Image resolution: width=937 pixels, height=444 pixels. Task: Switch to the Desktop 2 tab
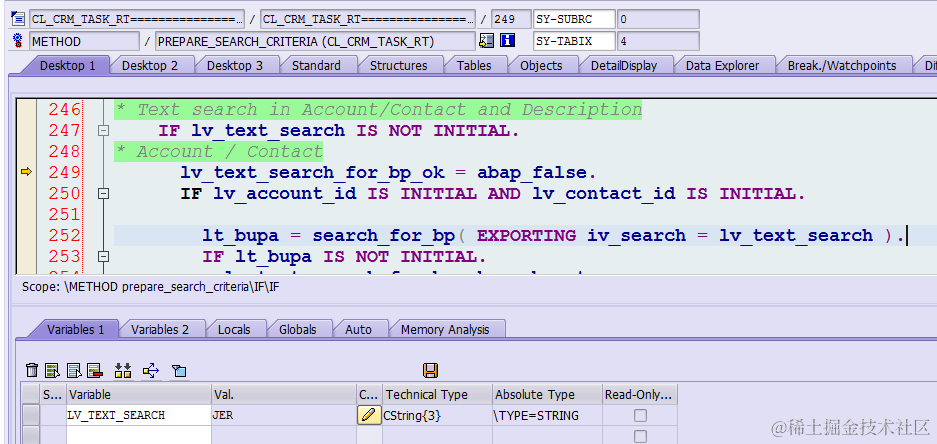click(x=150, y=66)
